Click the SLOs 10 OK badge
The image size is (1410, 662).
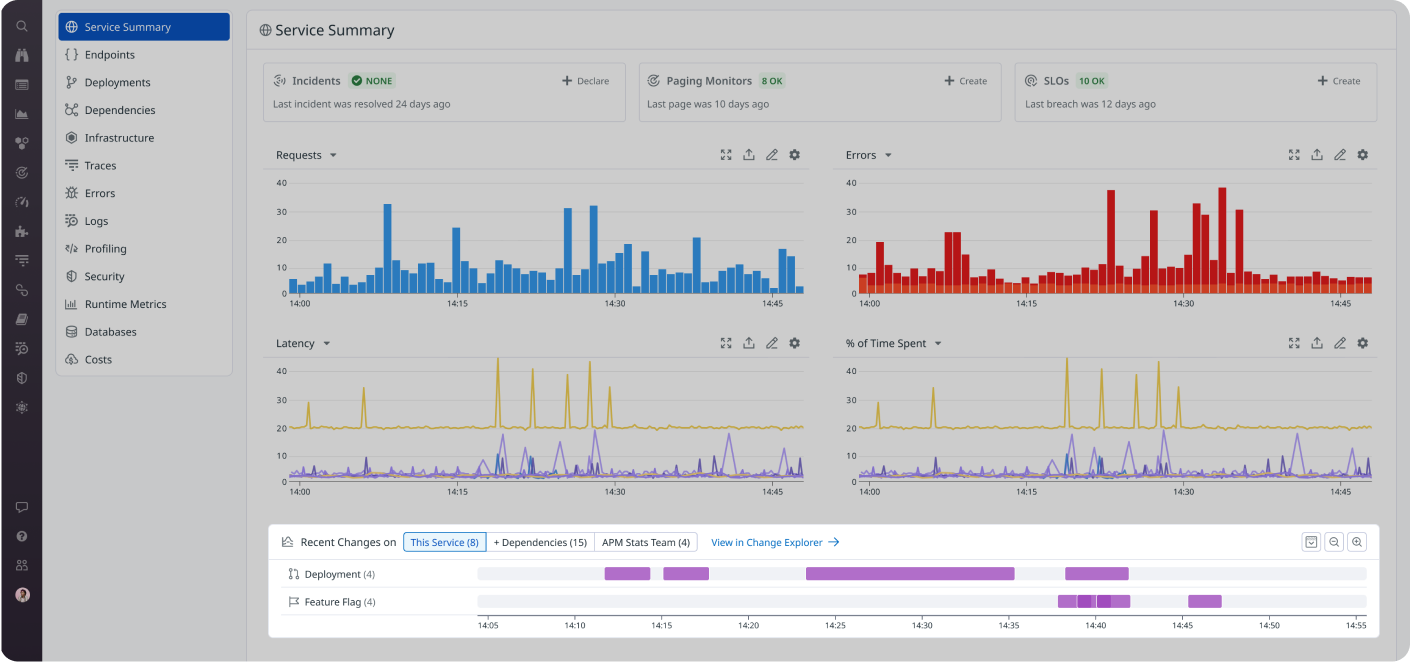1092,81
